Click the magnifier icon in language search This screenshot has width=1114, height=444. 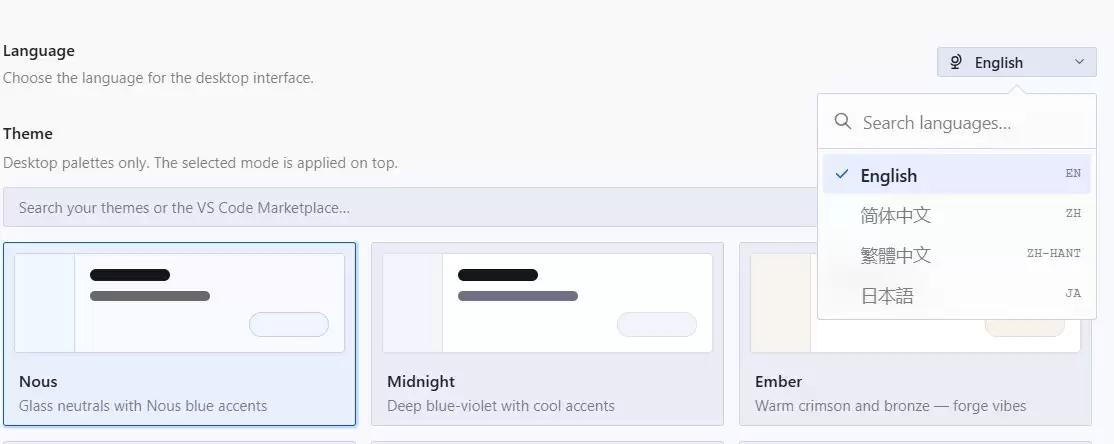pos(843,121)
